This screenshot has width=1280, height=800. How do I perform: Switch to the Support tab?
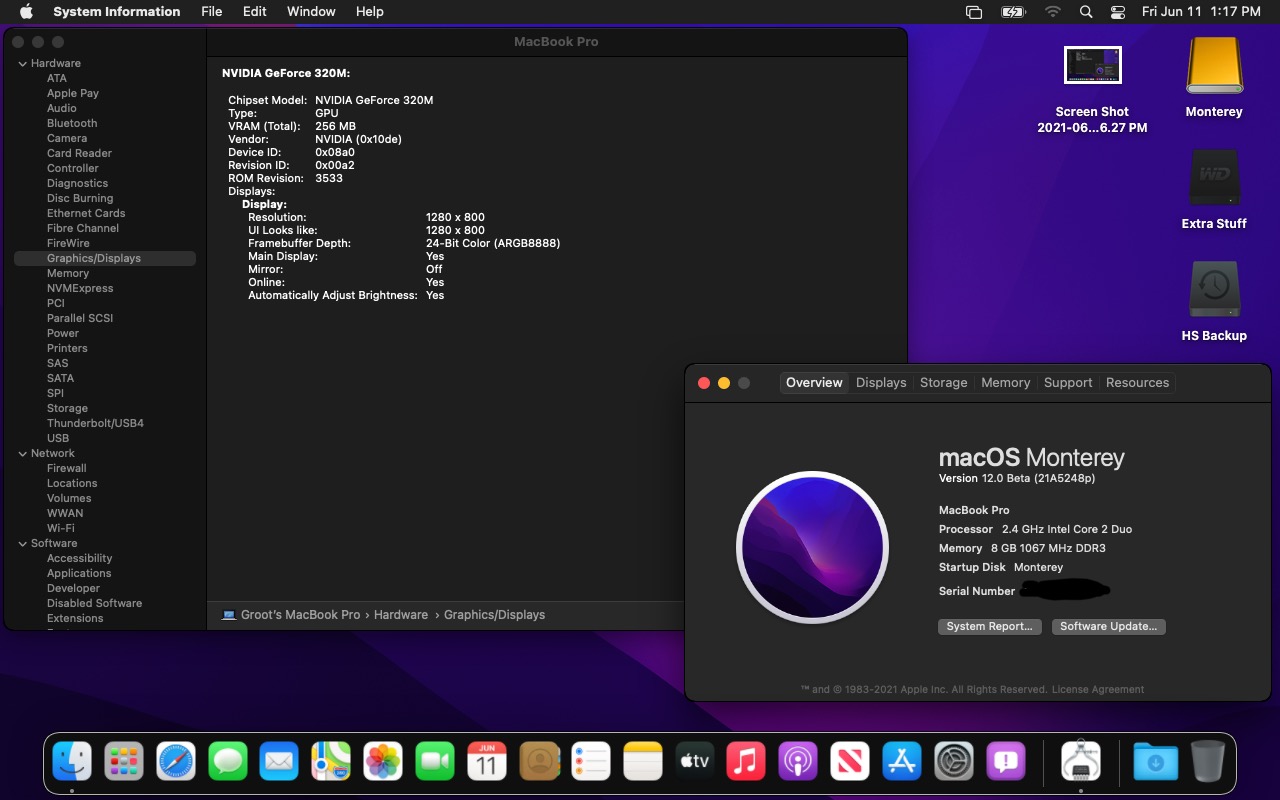point(1068,383)
